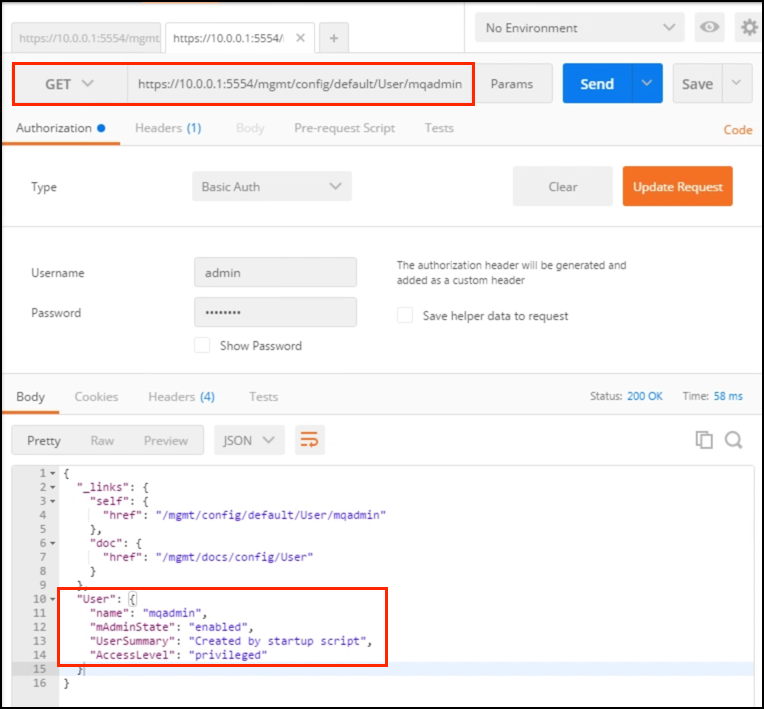Close the active request tab
This screenshot has height=709, width=764.
301,38
